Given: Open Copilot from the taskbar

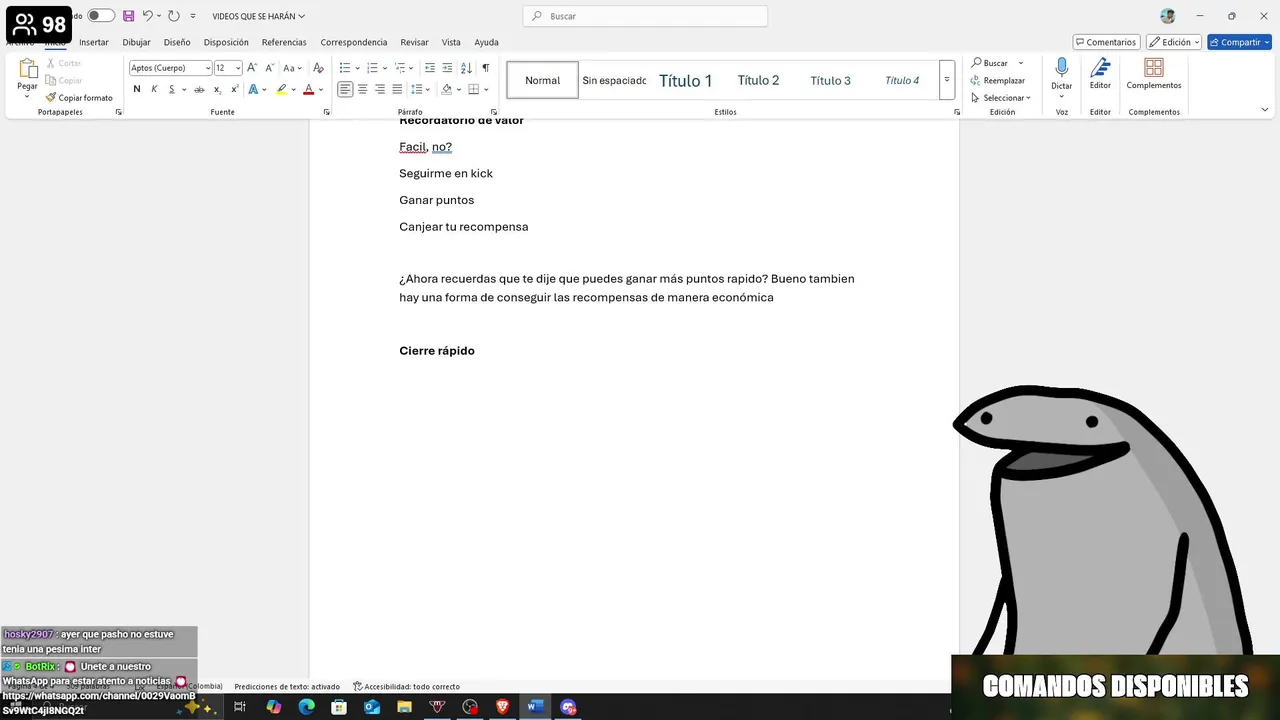Looking at the screenshot, I should (274, 707).
